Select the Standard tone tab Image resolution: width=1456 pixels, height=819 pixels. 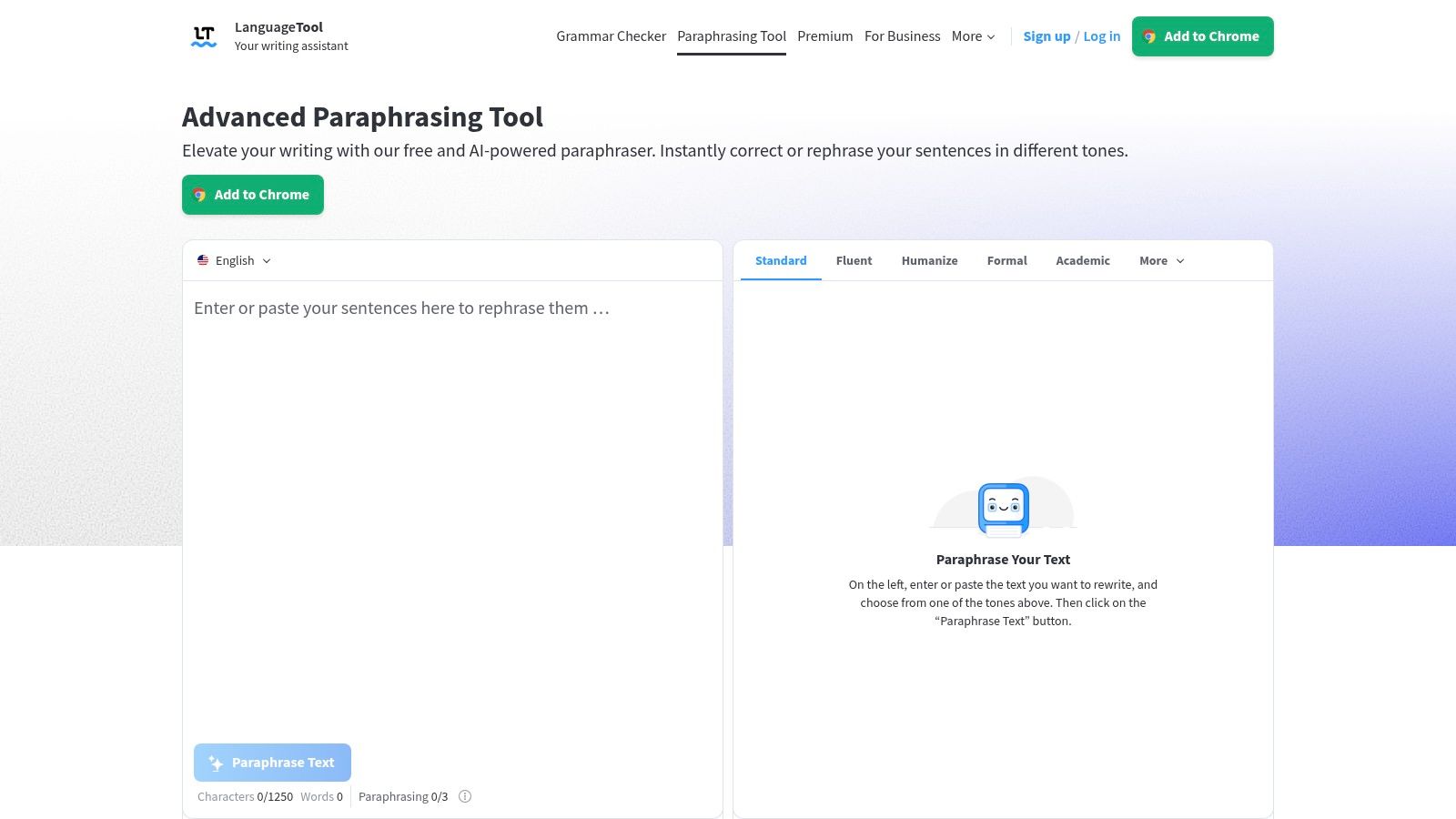click(781, 260)
